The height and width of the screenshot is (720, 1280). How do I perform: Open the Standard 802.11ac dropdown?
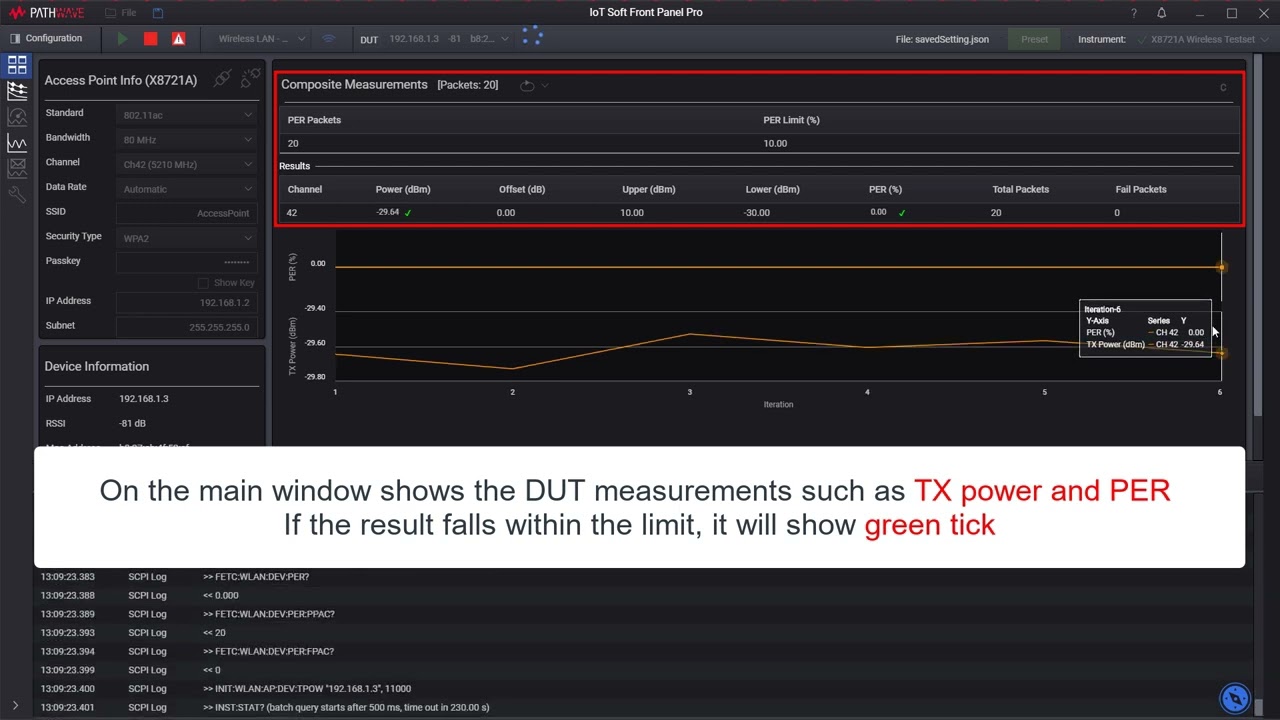186,115
